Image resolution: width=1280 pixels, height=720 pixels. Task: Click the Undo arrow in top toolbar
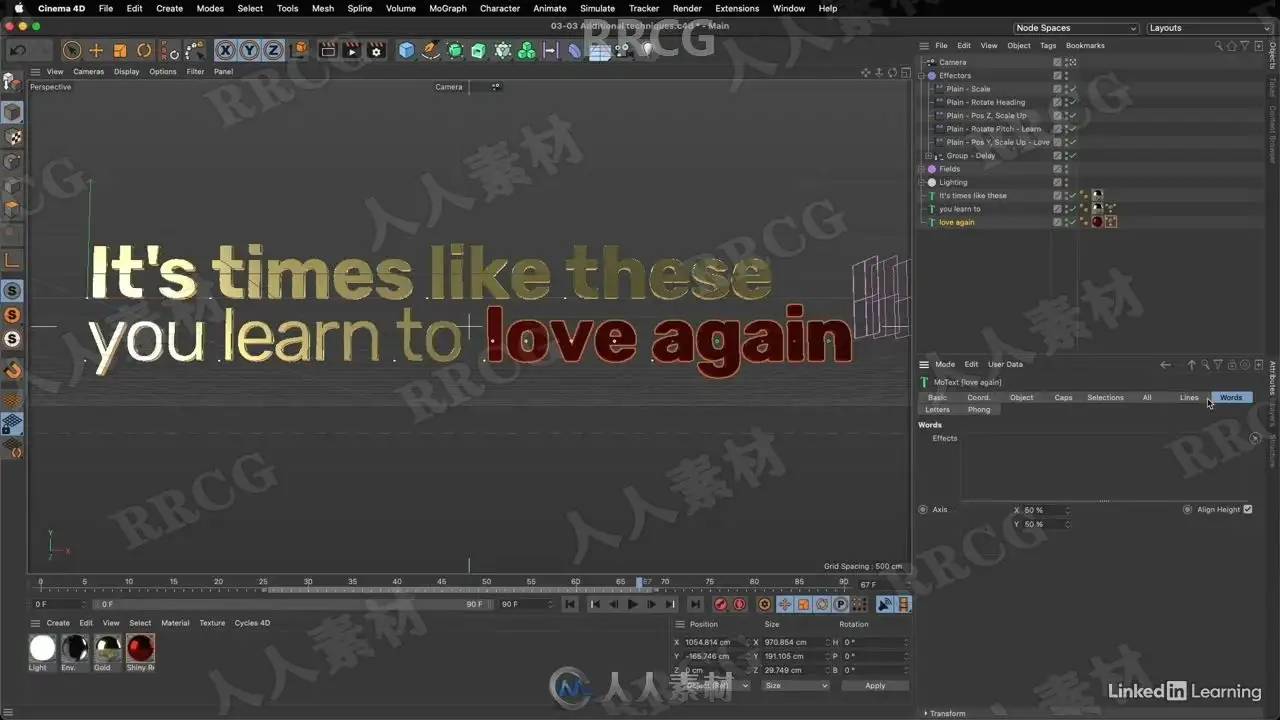coord(17,50)
